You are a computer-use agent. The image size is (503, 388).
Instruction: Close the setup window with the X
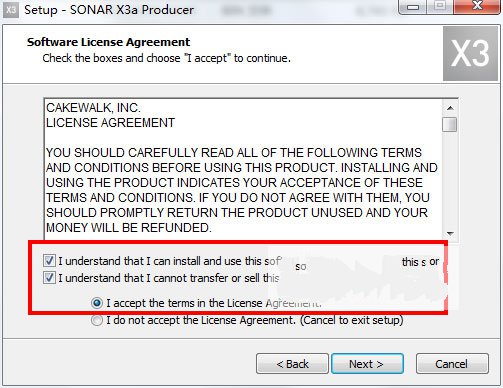(478, 6)
